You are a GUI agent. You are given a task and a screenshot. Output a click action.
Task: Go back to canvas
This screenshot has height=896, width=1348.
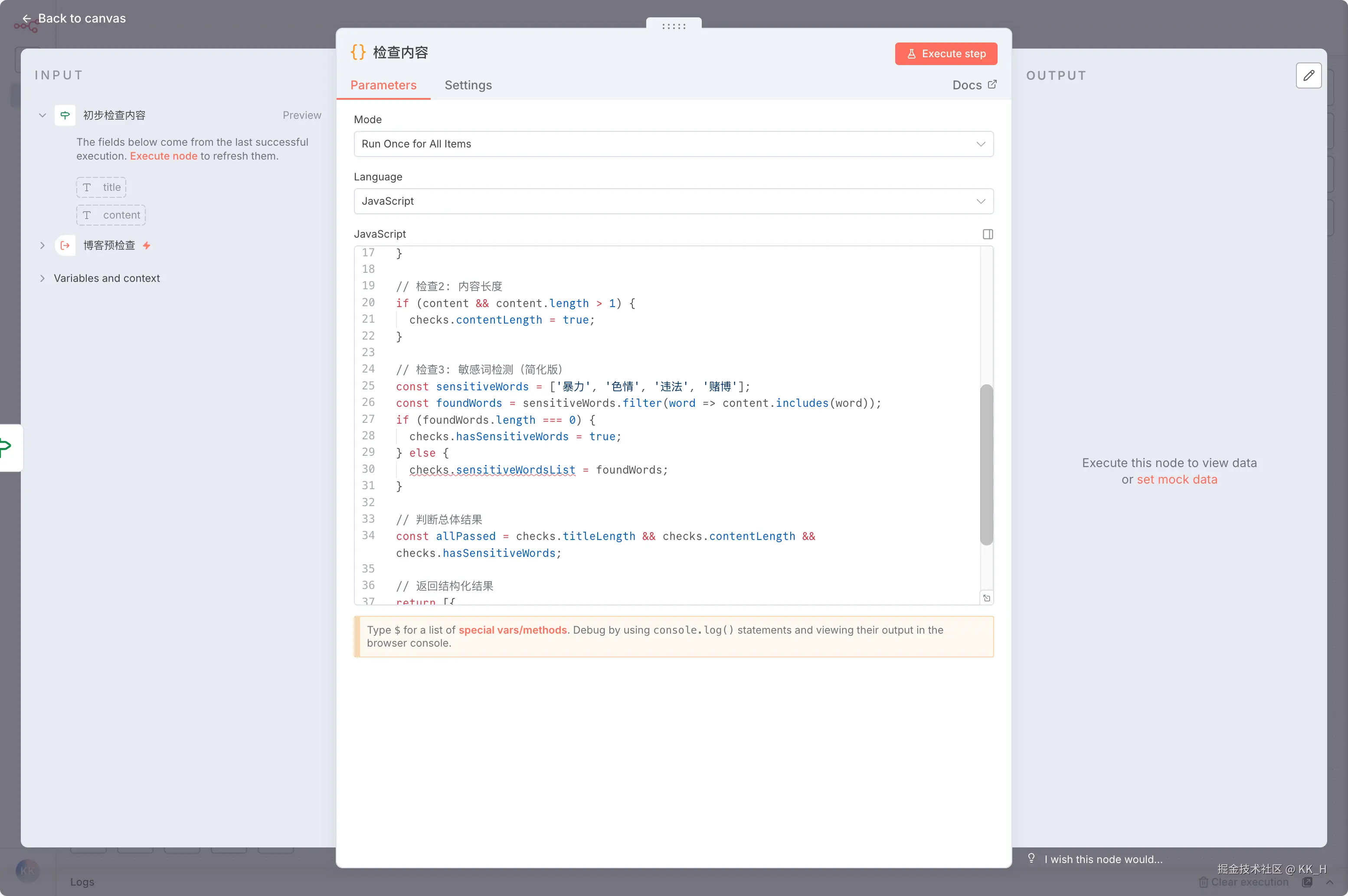tap(74, 18)
